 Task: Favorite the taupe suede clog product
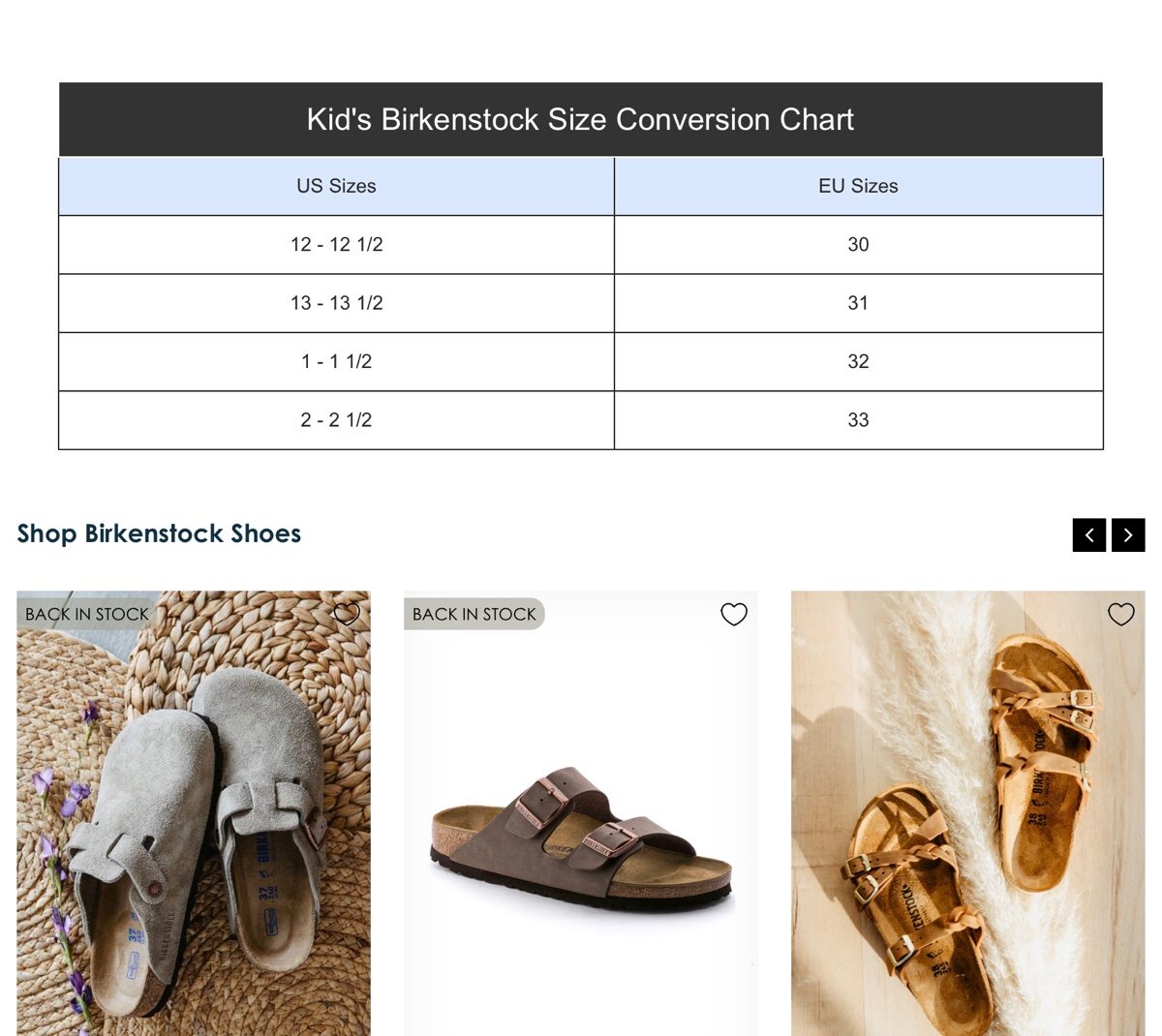347,614
